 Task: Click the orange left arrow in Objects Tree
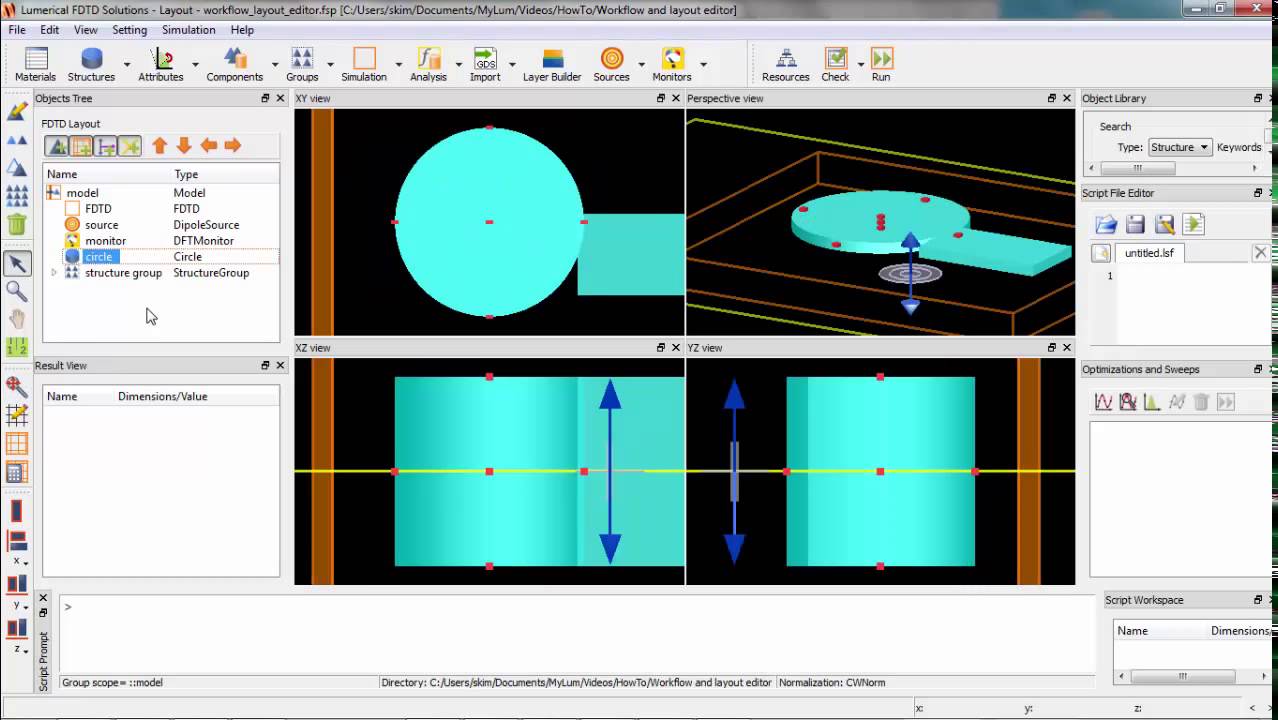click(x=208, y=146)
